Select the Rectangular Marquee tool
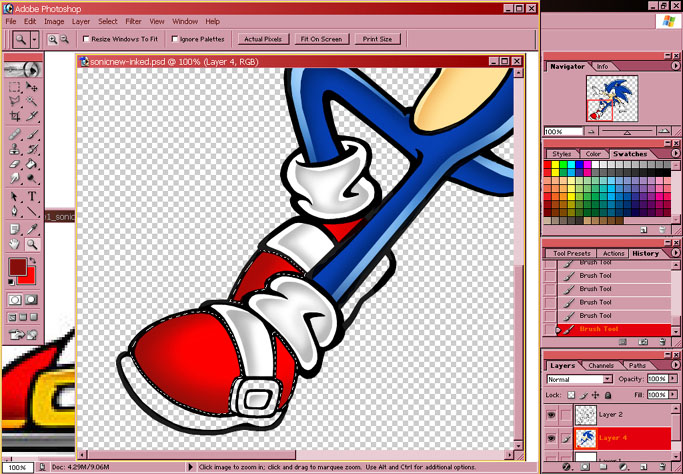The height and width of the screenshot is (474, 683). tap(14, 87)
